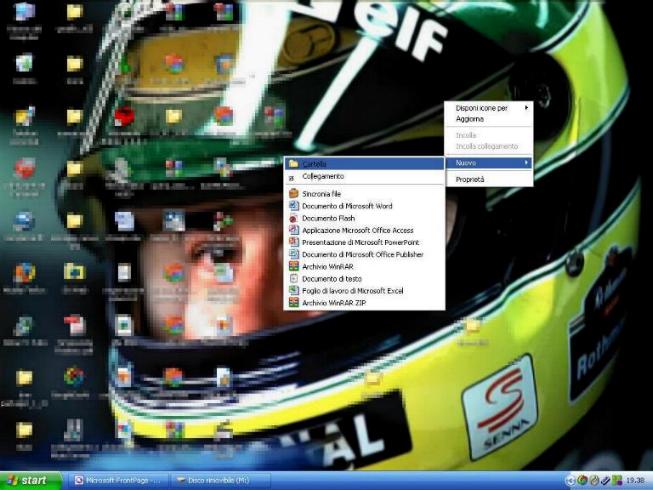Show hidden tray icons arrow
This screenshot has width=653, height=490.
[571, 481]
